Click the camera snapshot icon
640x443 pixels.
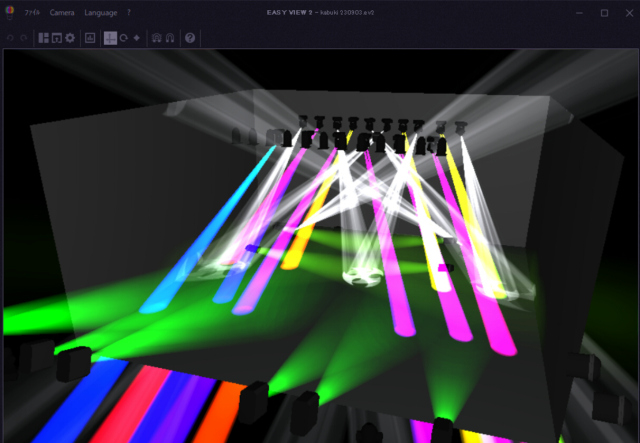(x=156, y=38)
